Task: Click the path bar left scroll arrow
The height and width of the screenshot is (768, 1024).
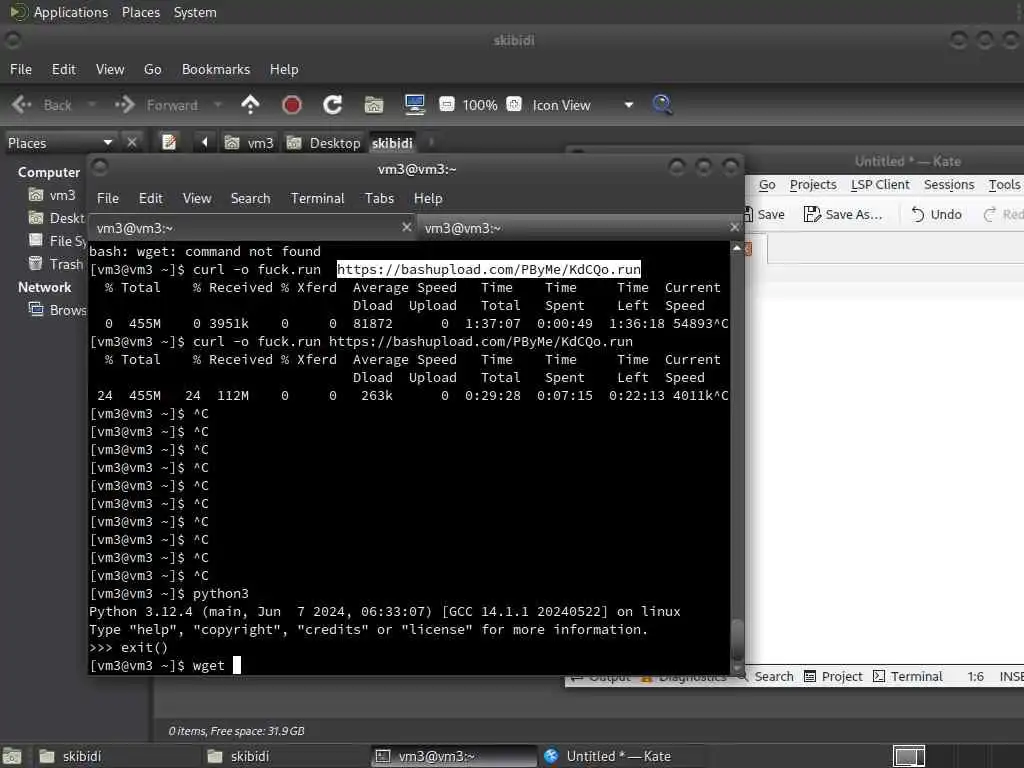Action: 204,142
